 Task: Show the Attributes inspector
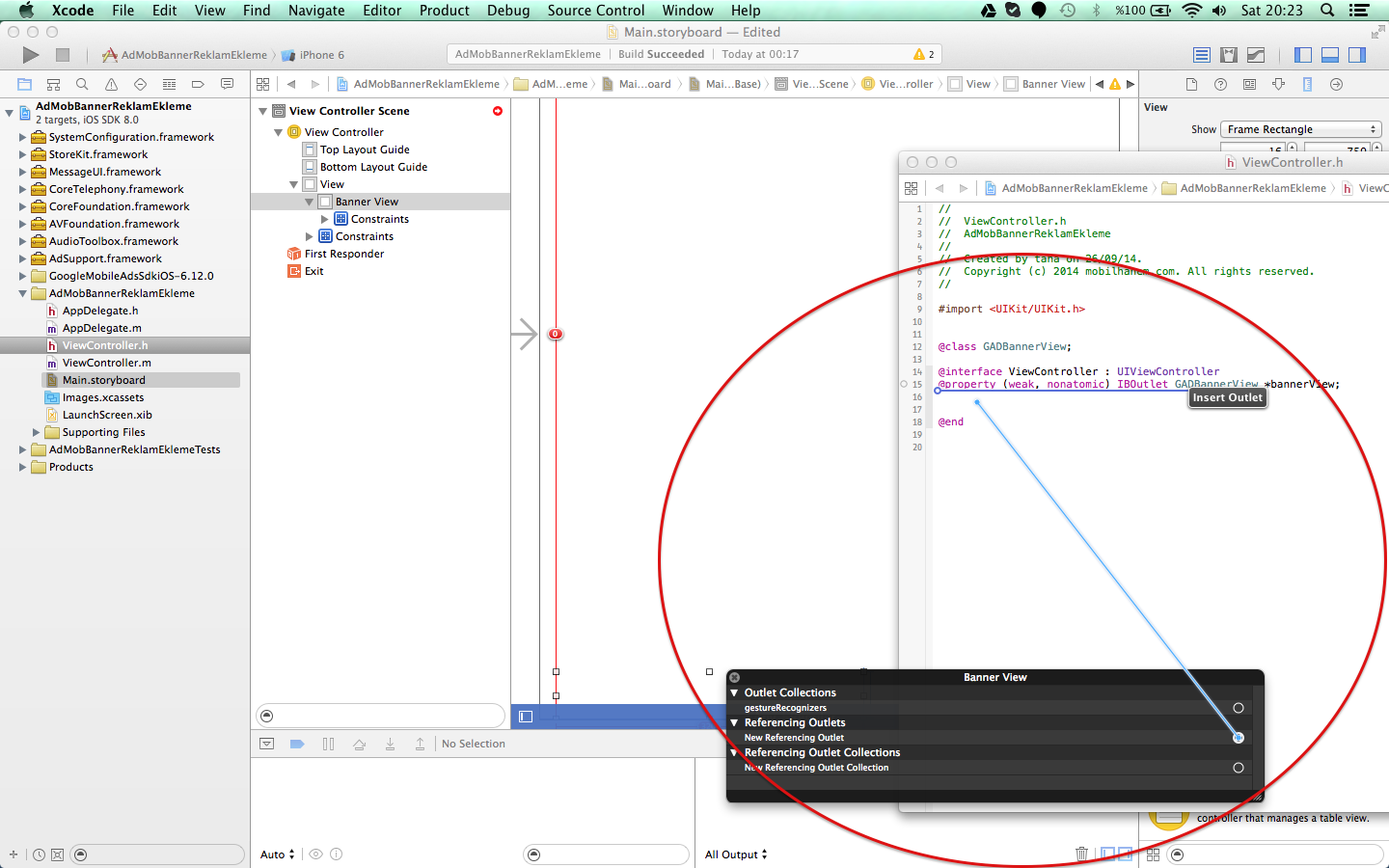pos(1278,84)
